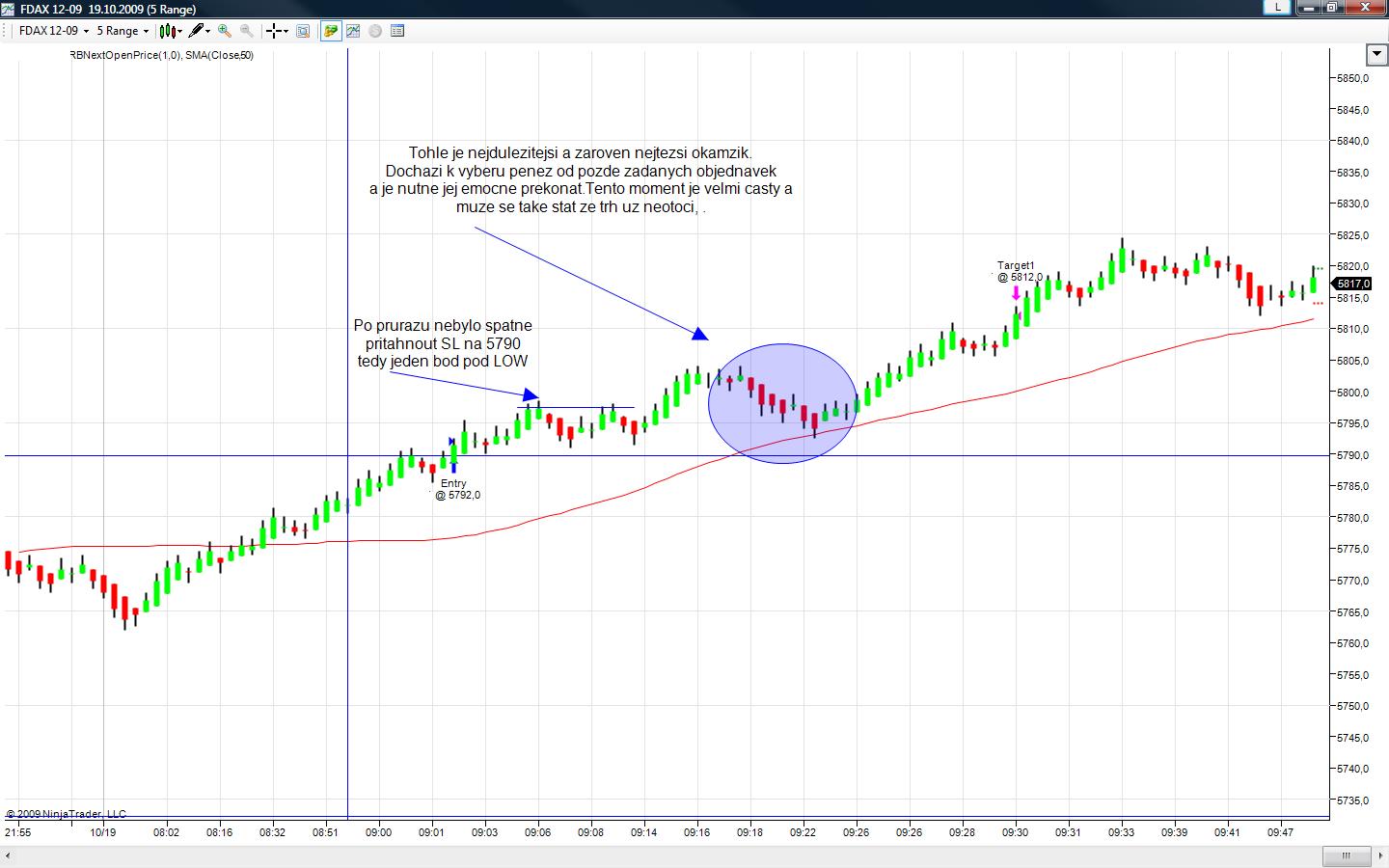
Task: Open the chart properties table icon
Action: (397, 31)
